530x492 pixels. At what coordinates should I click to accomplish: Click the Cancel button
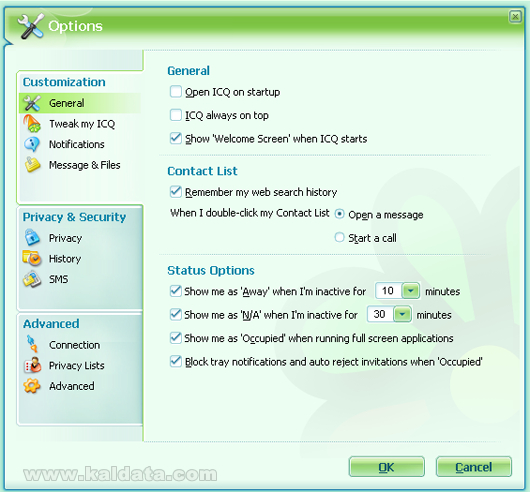pos(473,467)
